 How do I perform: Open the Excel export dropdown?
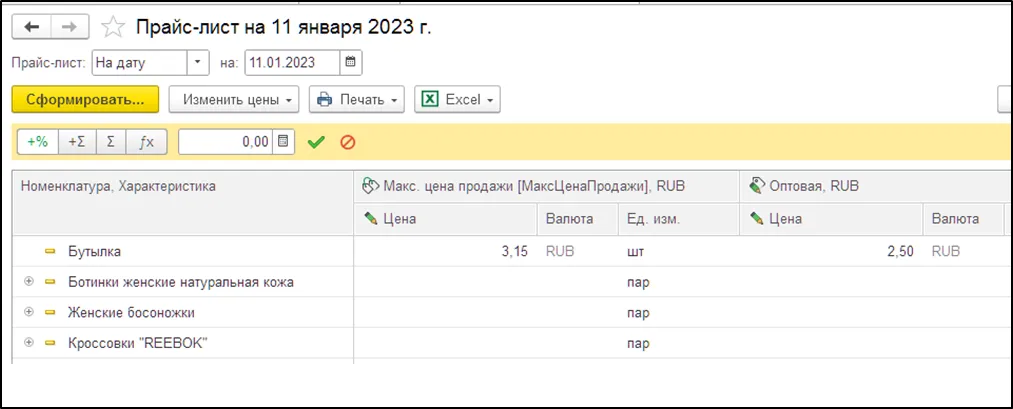pos(457,100)
